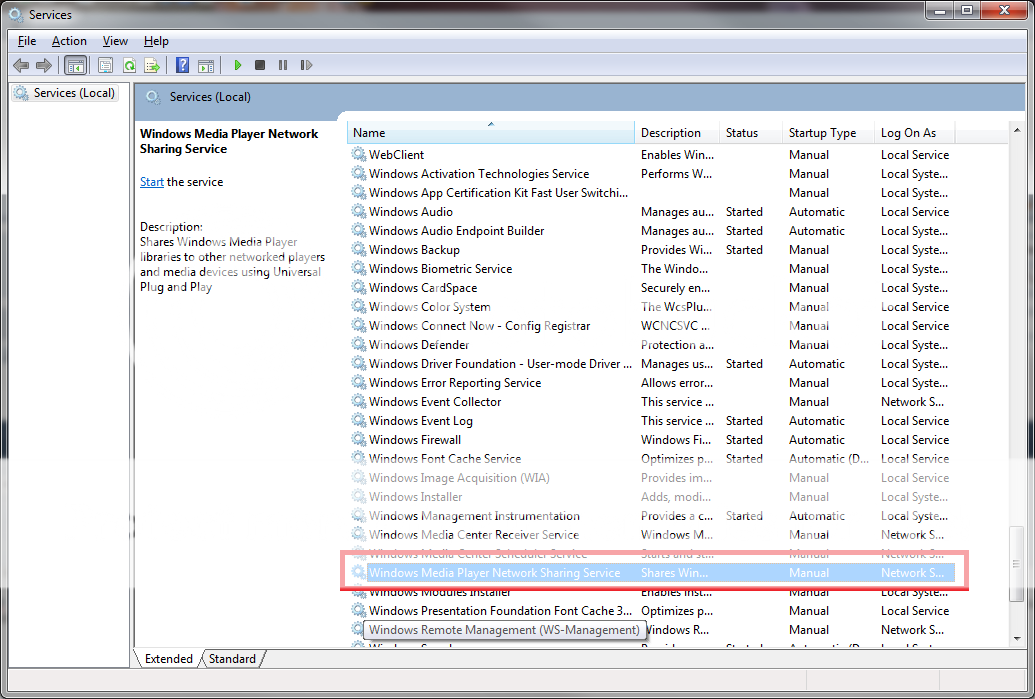Click the gear icon beside Windows Installer
This screenshot has height=699, width=1035.
pyautogui.click(x=358, y=496)
